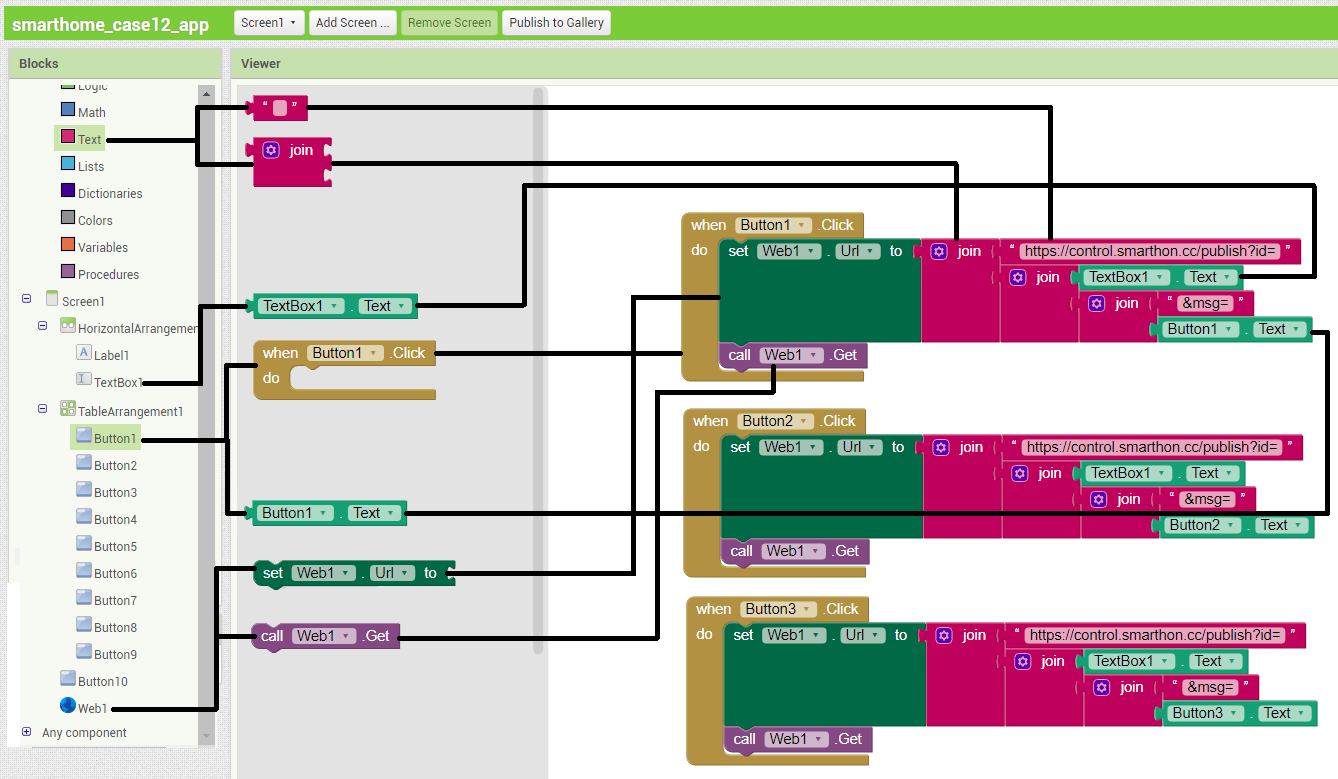
Task: Edit the URL string in Button3.Click block
Action: point(1156,635)
